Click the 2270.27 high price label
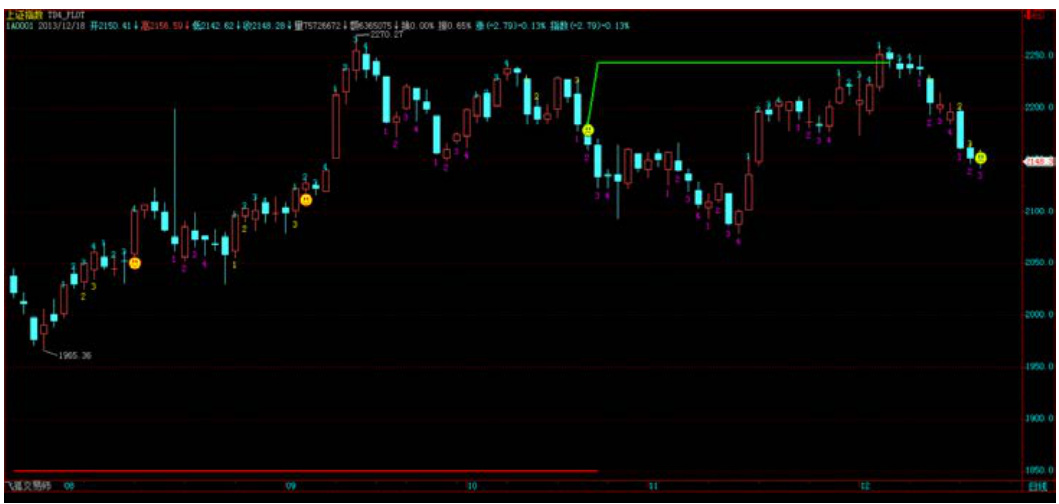1059x504 pixels. 387,34
